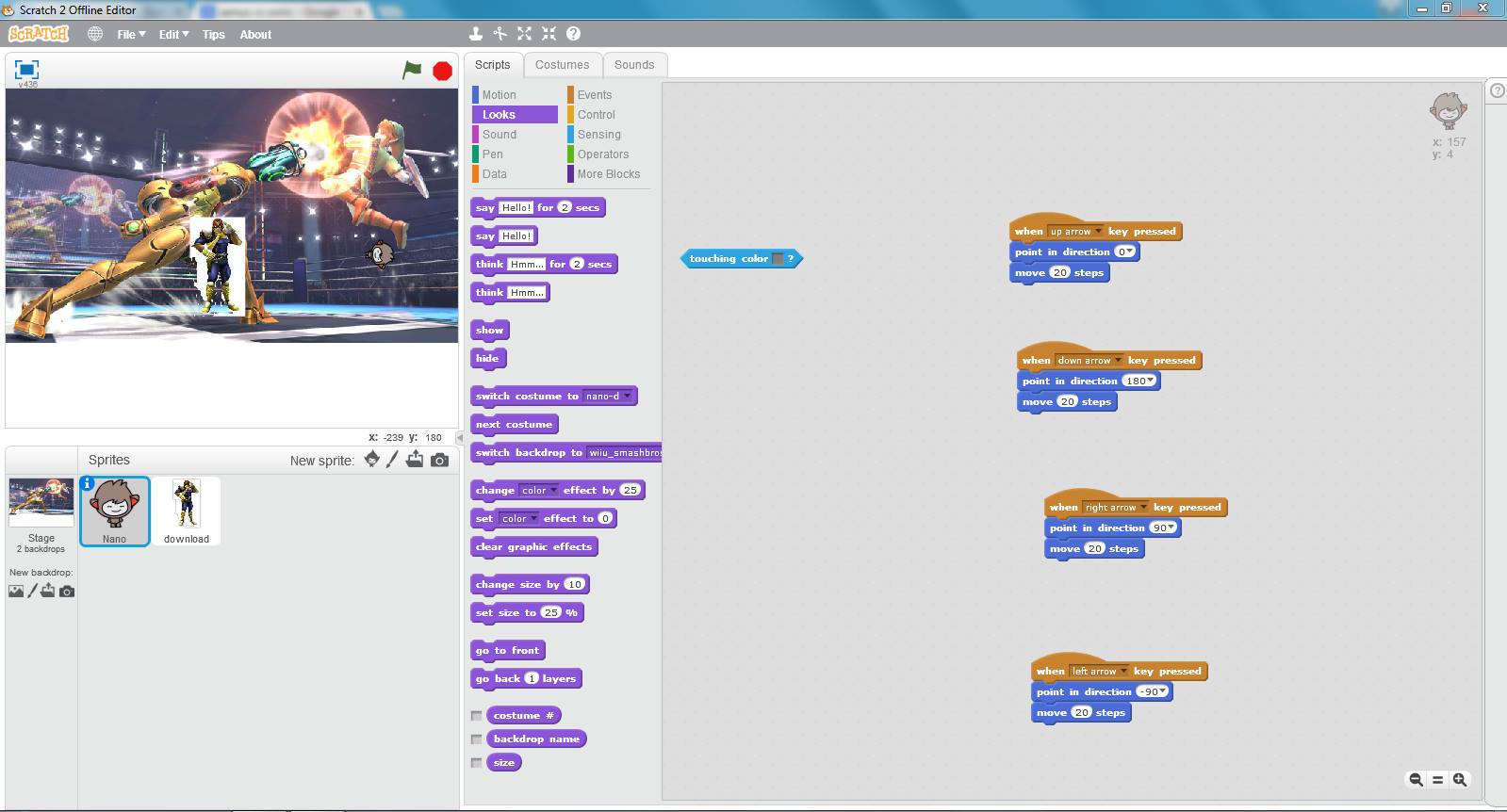Open effect dropdown in change effect block
Viewport: 1507px width, 812px height.
pos(538,491)
